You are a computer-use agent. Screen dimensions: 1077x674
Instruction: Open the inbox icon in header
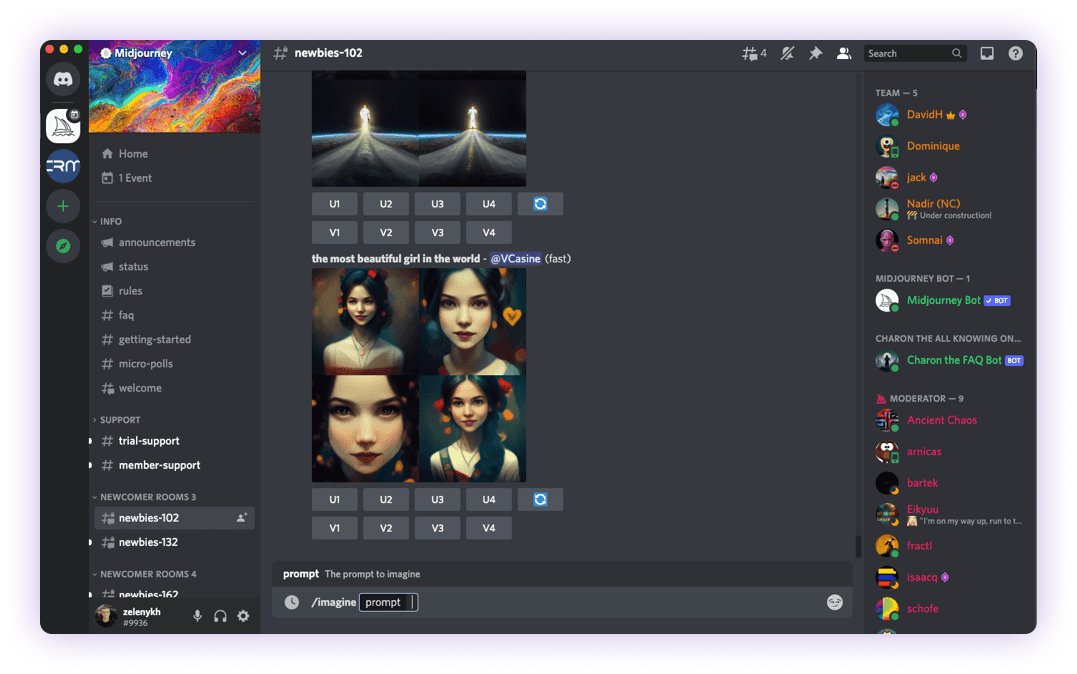(987, 54)
